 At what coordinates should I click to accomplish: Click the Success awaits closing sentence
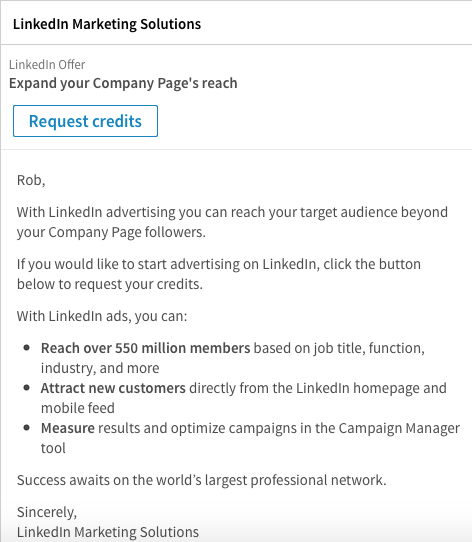pyautogui.click(x=202, y=480)
